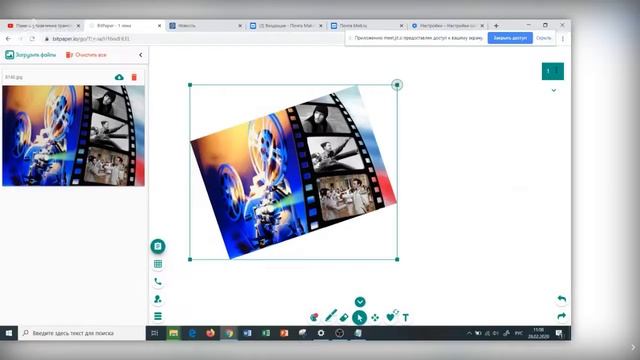Click the rotation handle of selected image
This screenshot has width=640, height=360.
tap(397, 85)
